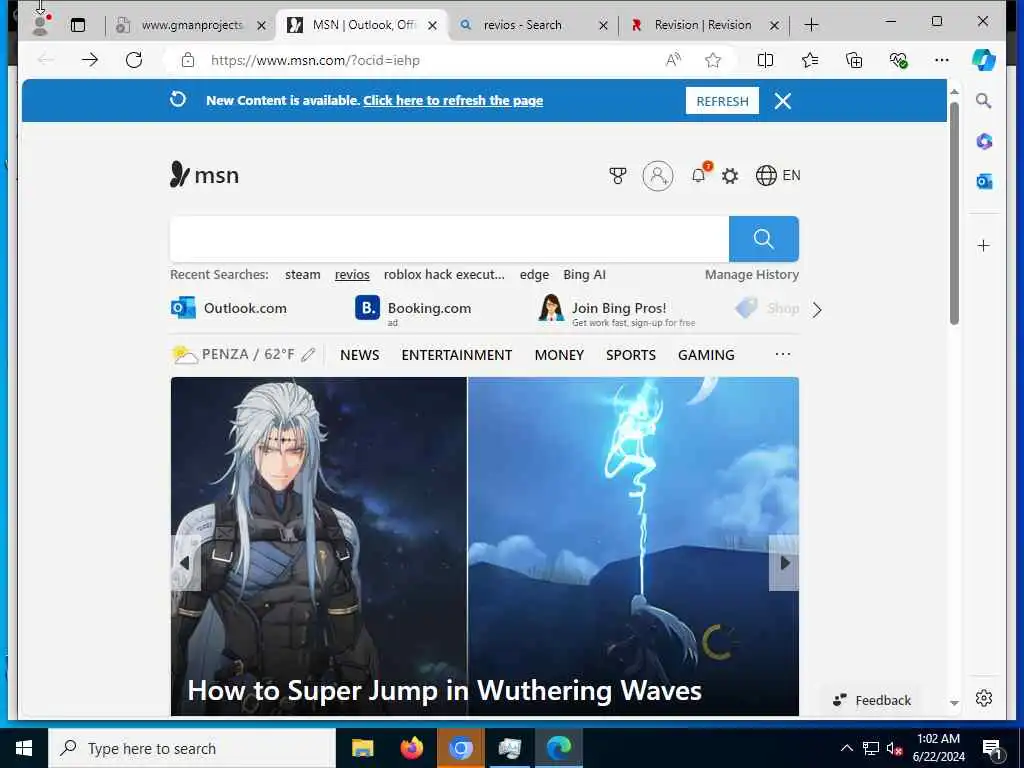Screen dimensions: 1024x768
Task: Open MSN settings gear icon
Action: pyautogui.click(x=730, y=176)
